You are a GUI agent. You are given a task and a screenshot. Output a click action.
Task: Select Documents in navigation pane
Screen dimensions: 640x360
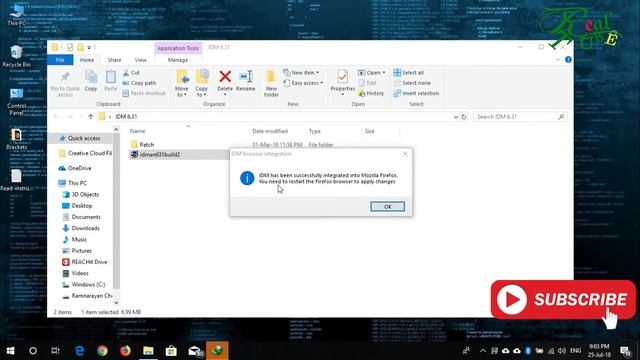(x=82, y=217)
